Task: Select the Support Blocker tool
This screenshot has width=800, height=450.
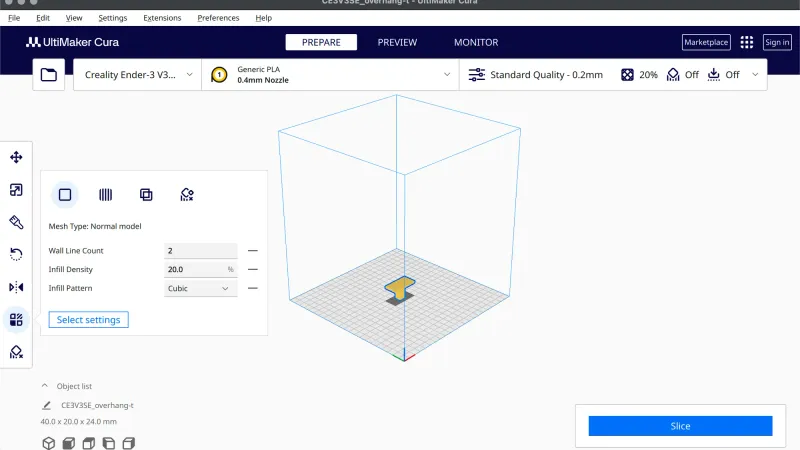Action: (x=16, y=352)
